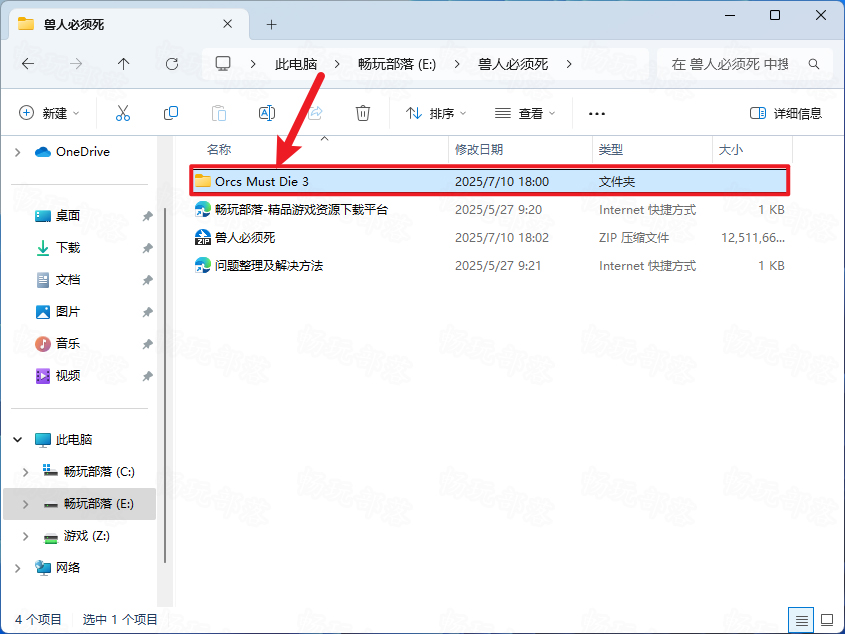Collapse the 此电脑 tree node
Image resolution: width=845 pixels, height=634 pixels.
click(x=17, y=440)
